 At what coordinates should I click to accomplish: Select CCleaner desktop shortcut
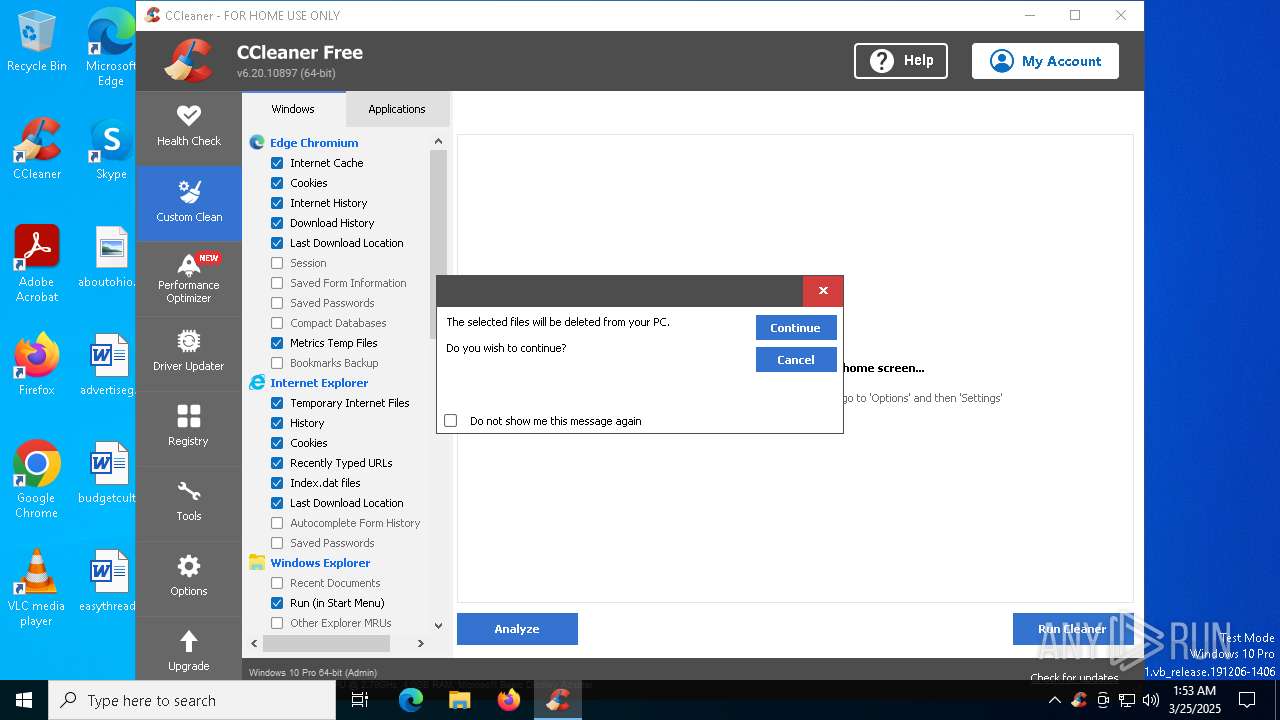37,149
